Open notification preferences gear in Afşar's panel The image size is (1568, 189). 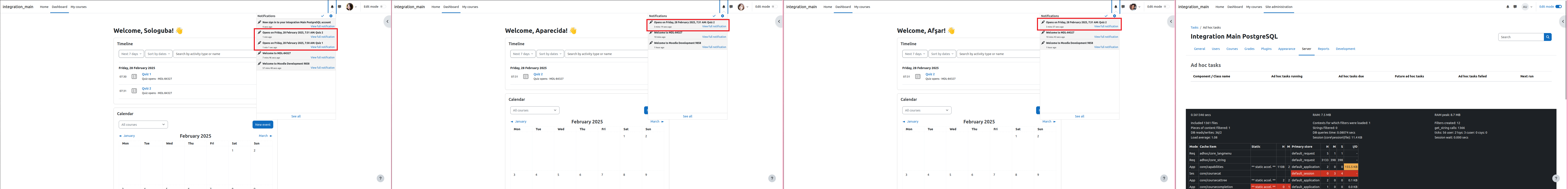click(1114, 16)
